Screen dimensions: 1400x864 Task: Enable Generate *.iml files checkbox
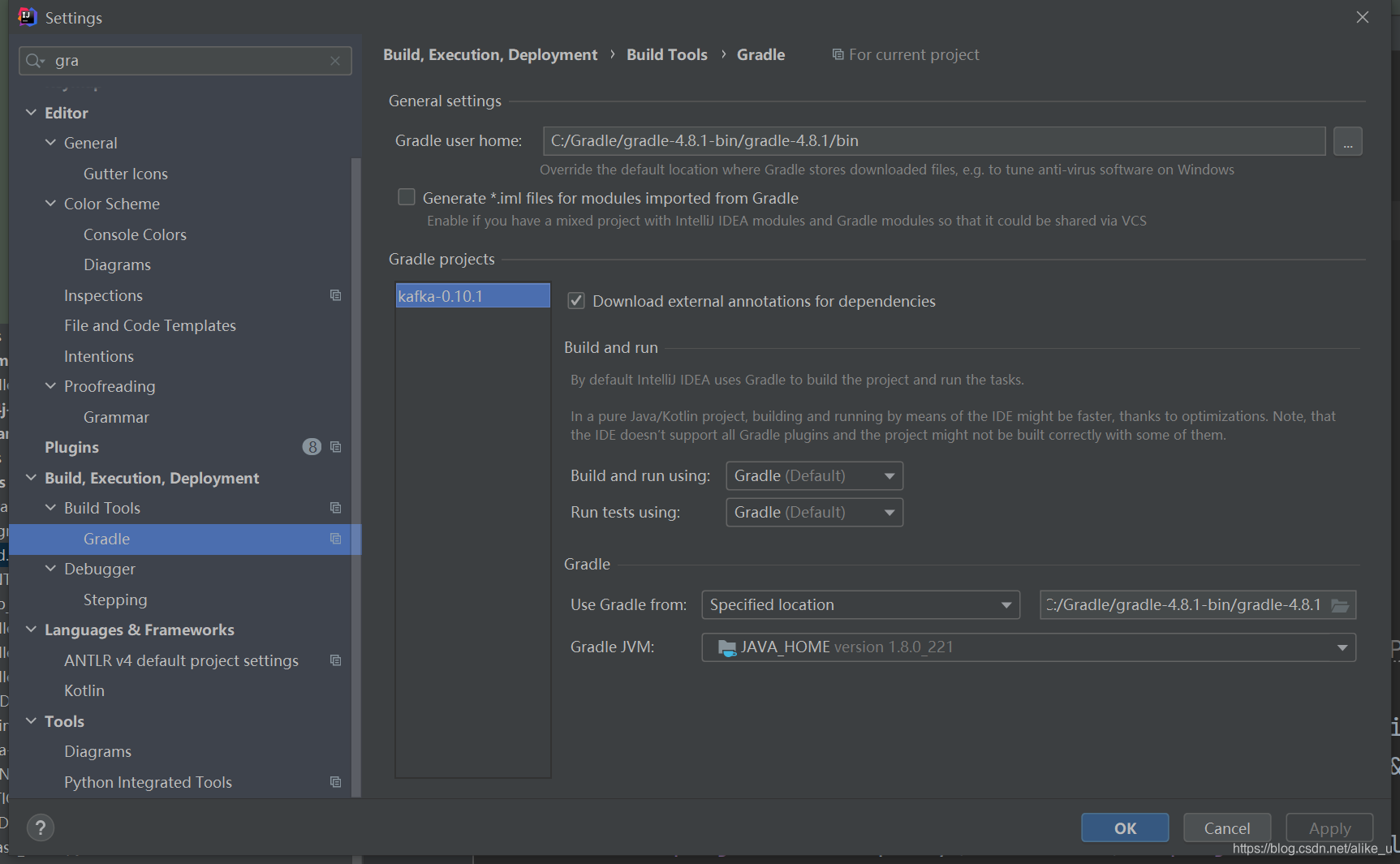[x=407, y=197]
